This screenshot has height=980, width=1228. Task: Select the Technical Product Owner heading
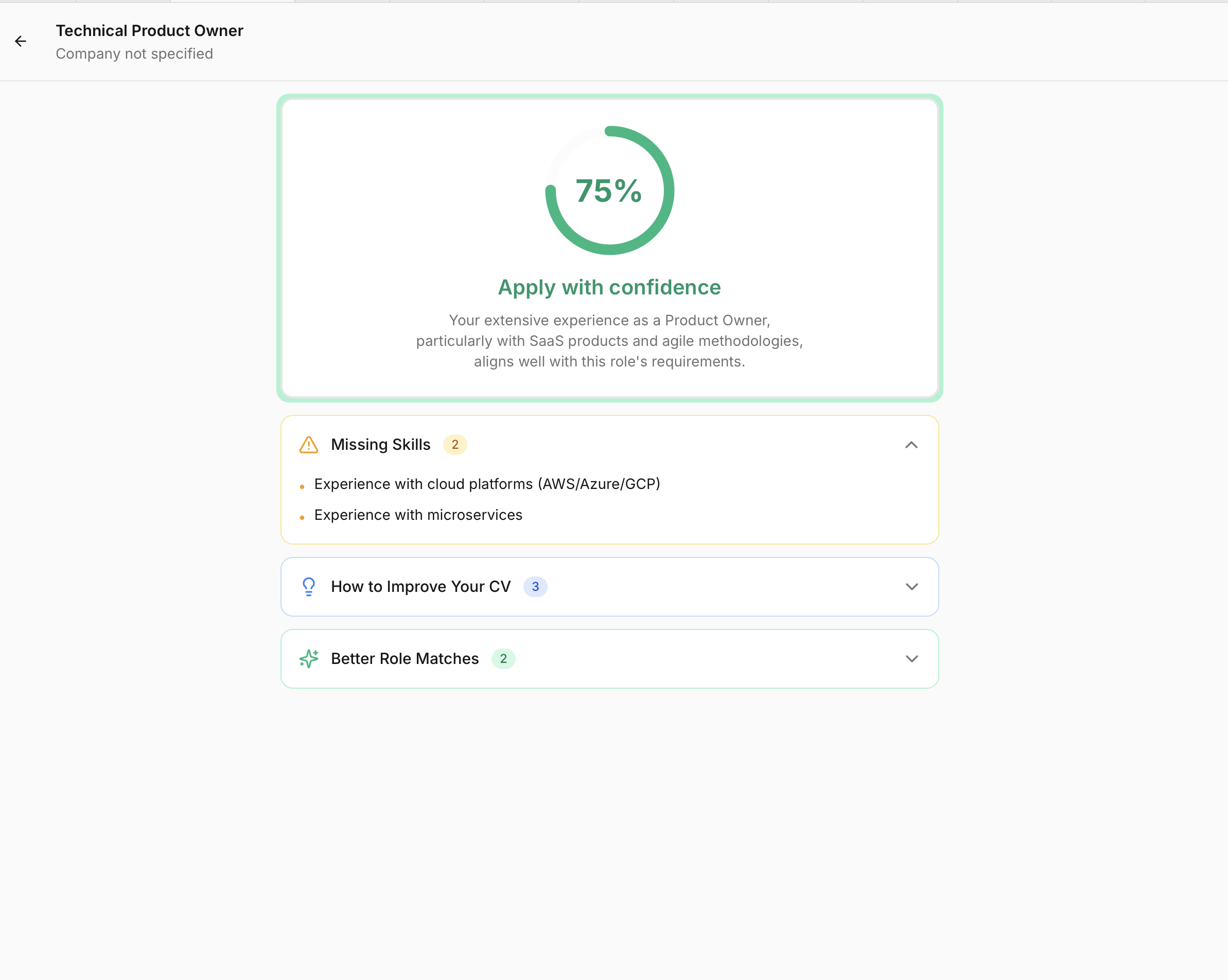(149, 31)
